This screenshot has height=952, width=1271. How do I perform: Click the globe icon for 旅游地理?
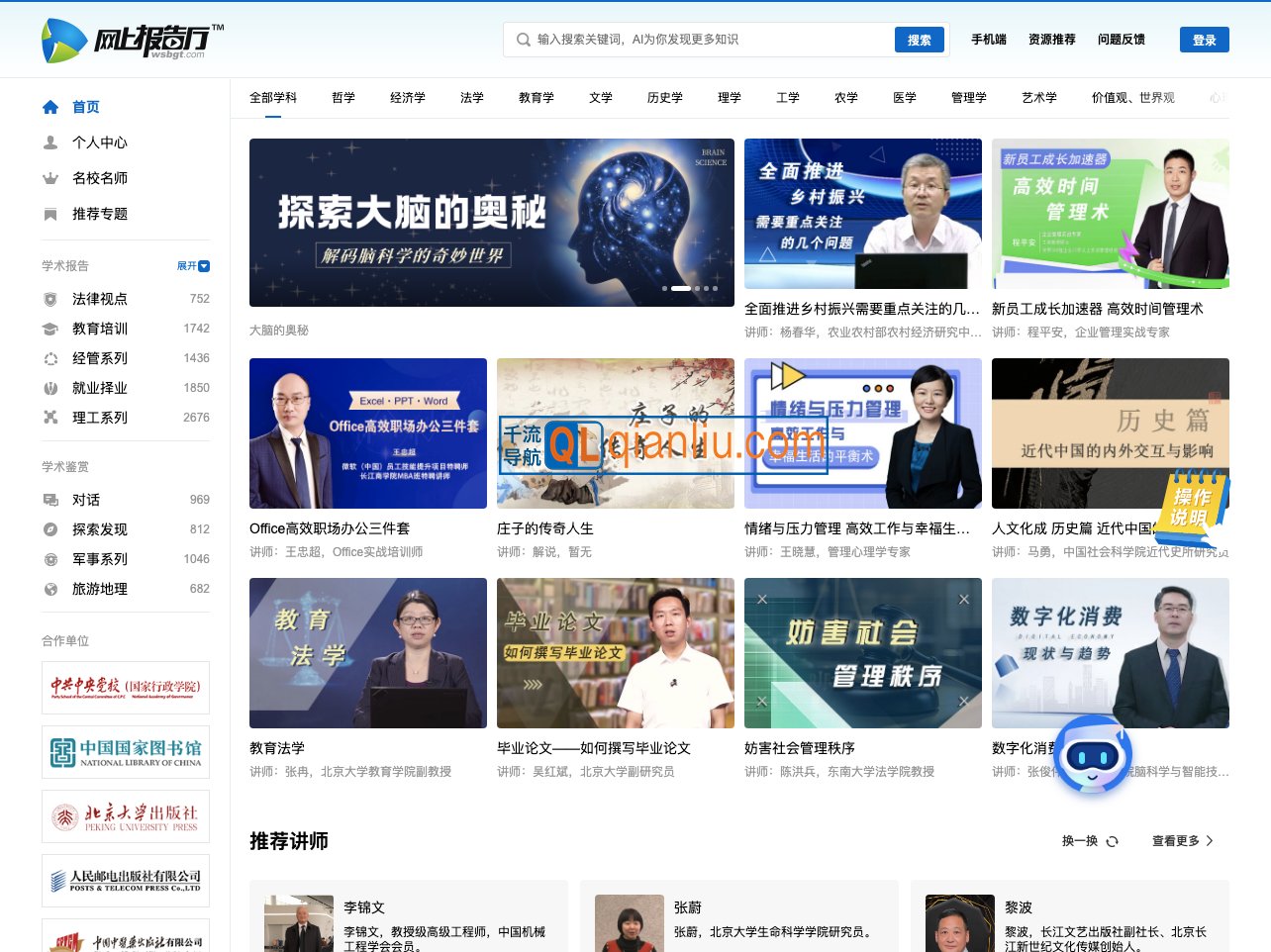[x=49, y=589]
